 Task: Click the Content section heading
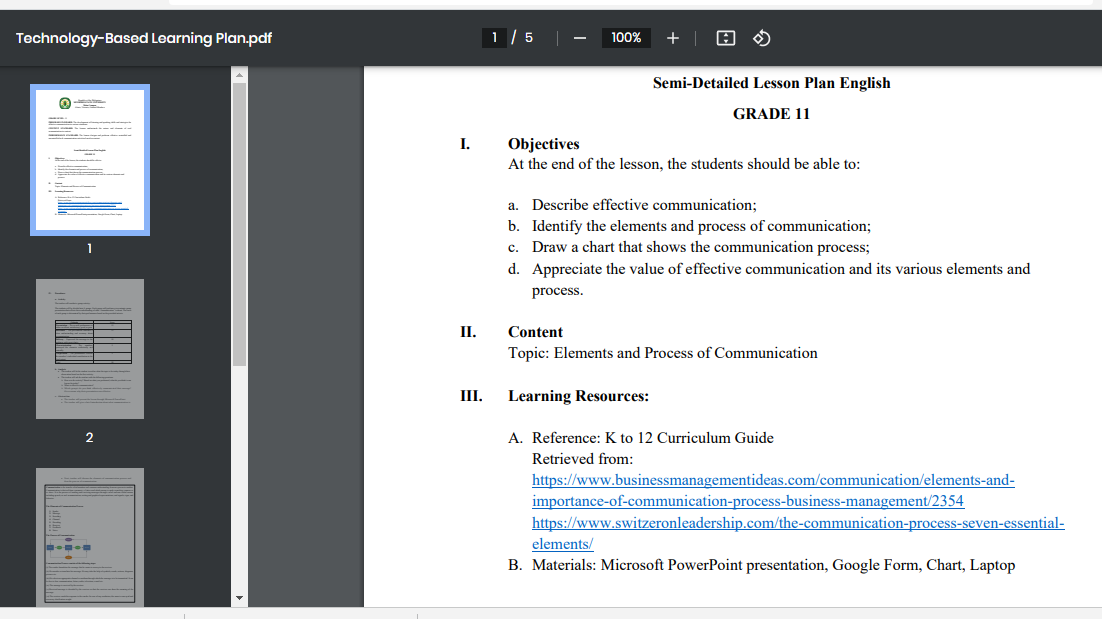click(535, 332)
